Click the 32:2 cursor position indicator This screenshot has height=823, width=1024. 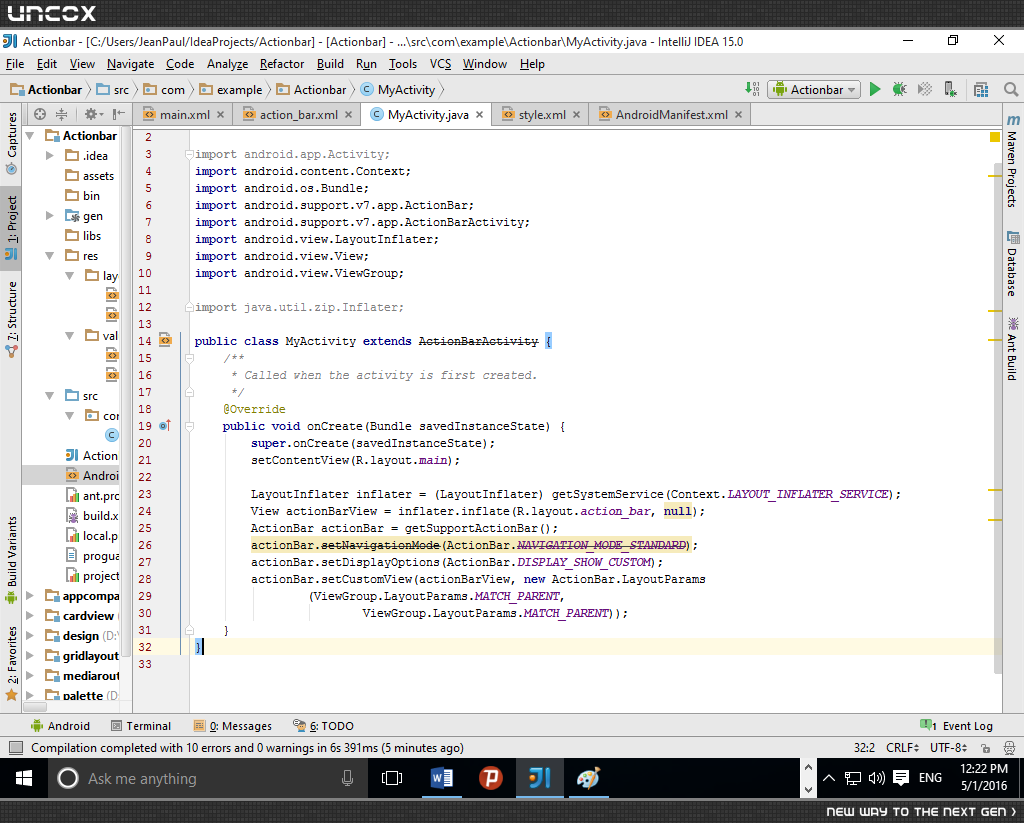point(864,748)
